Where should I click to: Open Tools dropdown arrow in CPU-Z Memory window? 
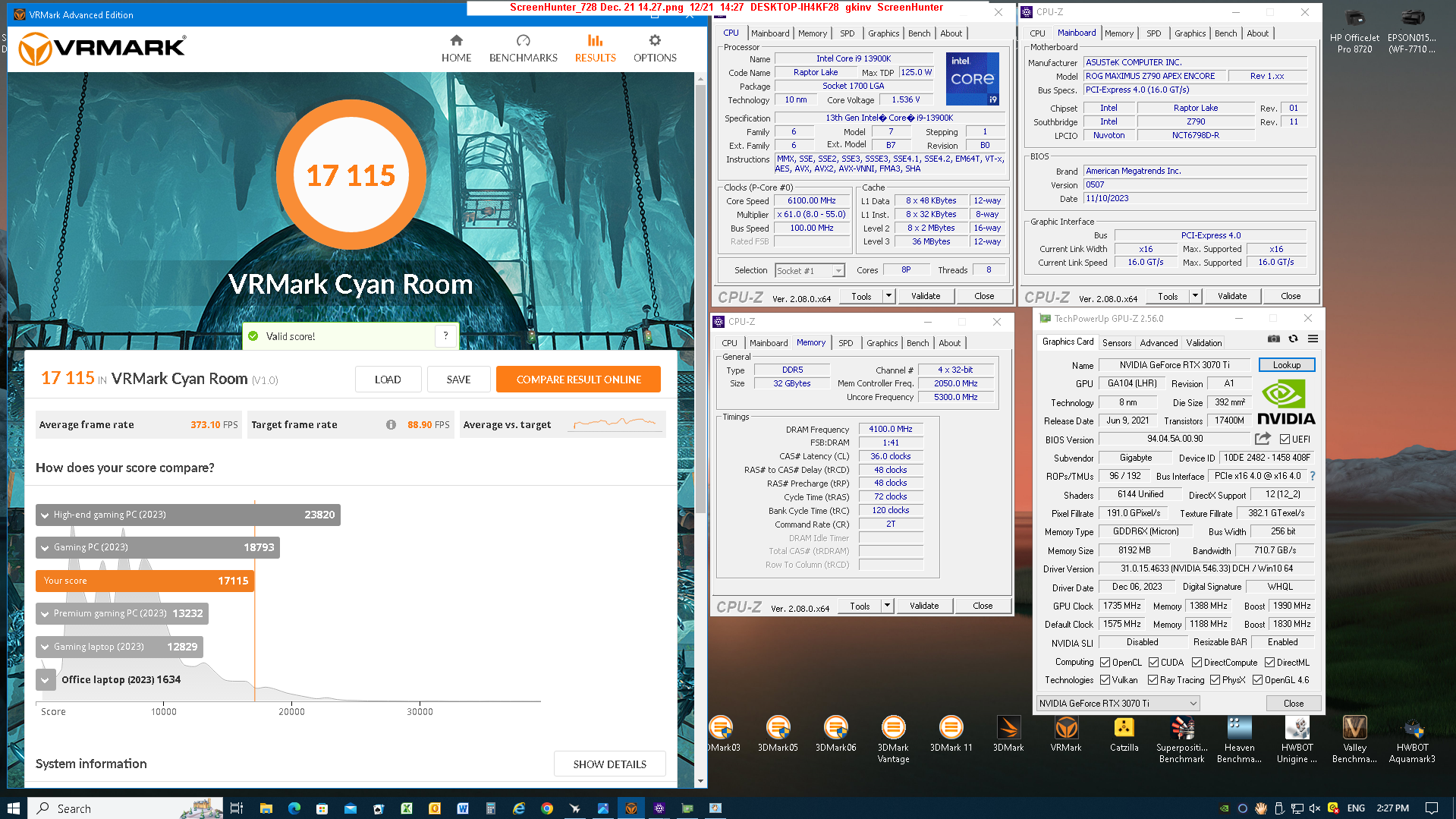tap(887, 606)
